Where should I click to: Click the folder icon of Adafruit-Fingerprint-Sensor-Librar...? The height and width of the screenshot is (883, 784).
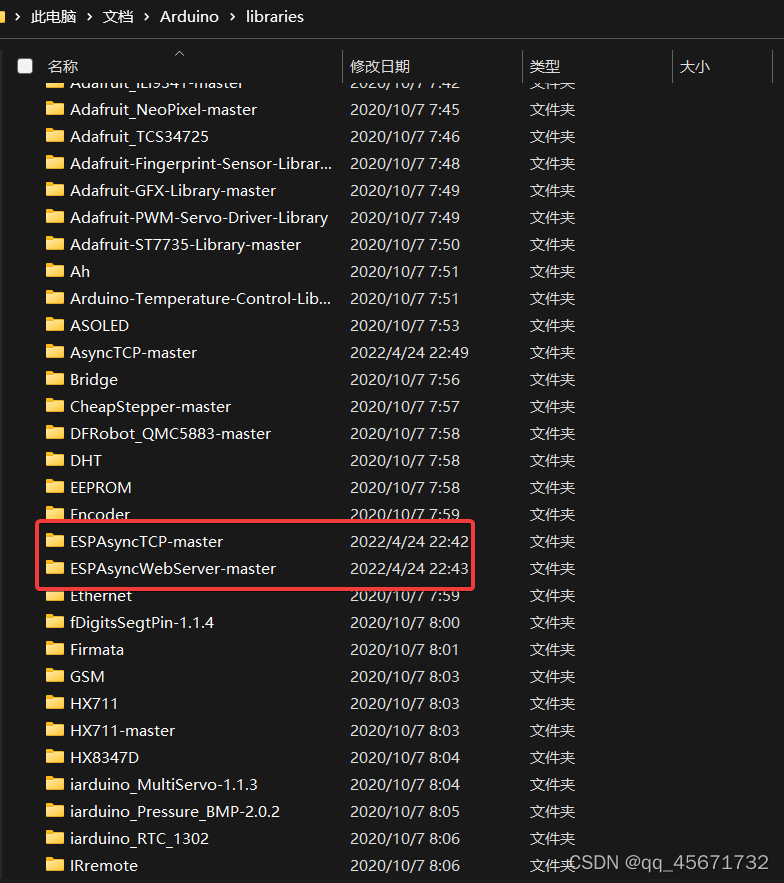click(x=55, y=163)
